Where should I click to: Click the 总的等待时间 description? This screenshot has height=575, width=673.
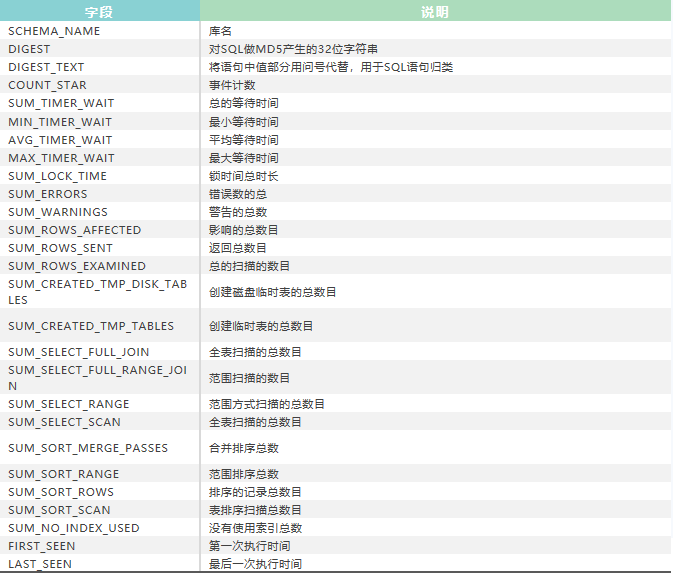244,103
